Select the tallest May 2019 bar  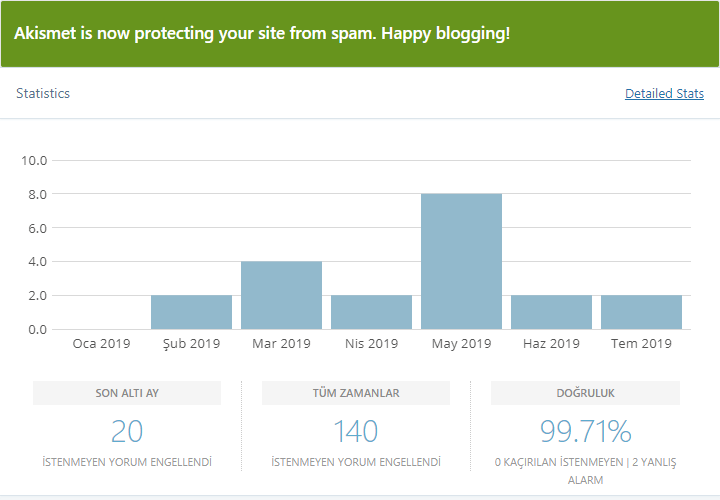pyautogui.click(x=461, y=261)
